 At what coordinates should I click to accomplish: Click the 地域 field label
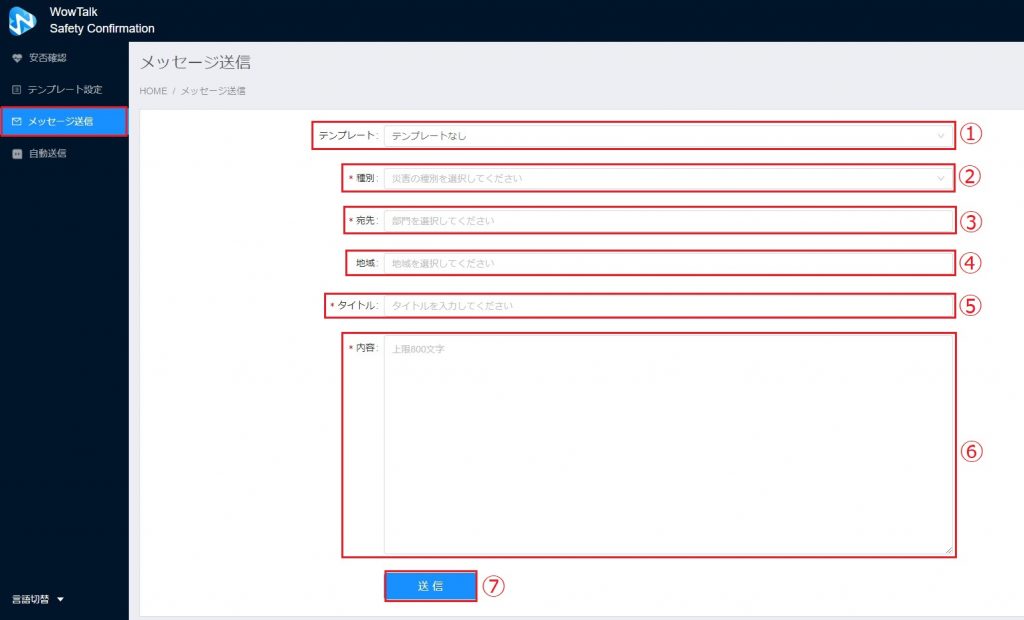click(x=366, y=263)
